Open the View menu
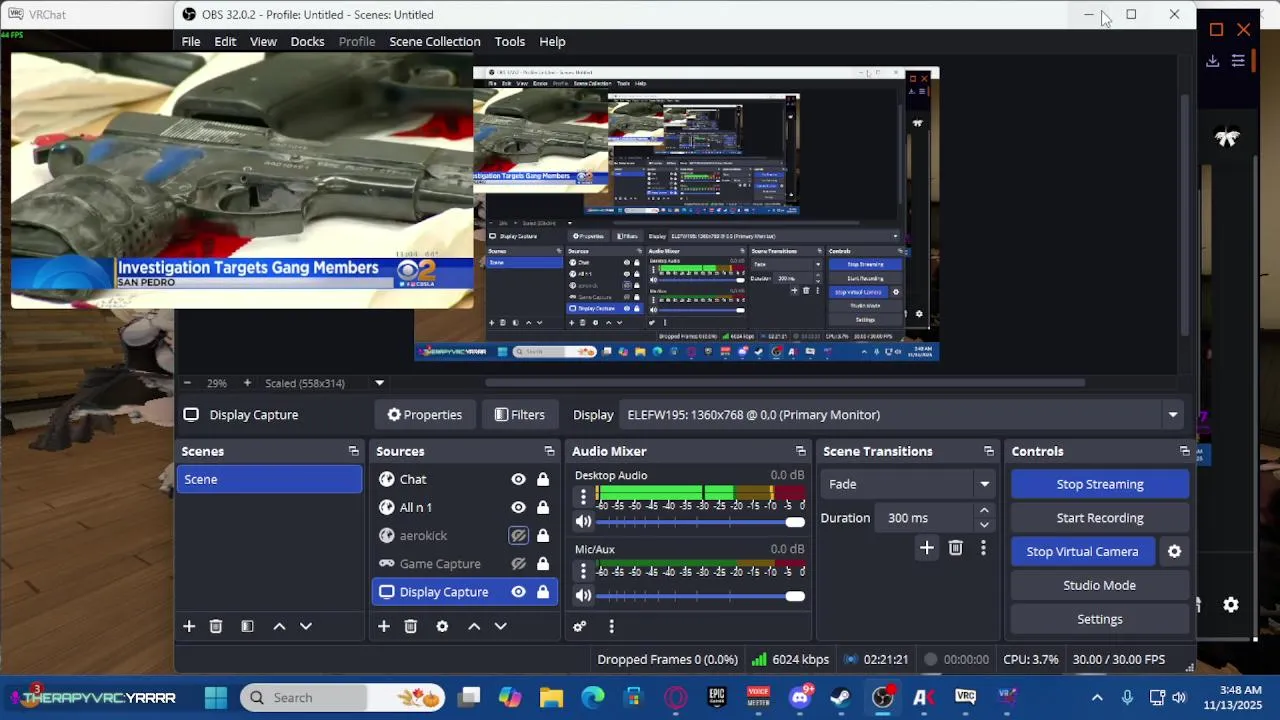The height and width of the screenshot is (720, 1280). click(263, 41)
